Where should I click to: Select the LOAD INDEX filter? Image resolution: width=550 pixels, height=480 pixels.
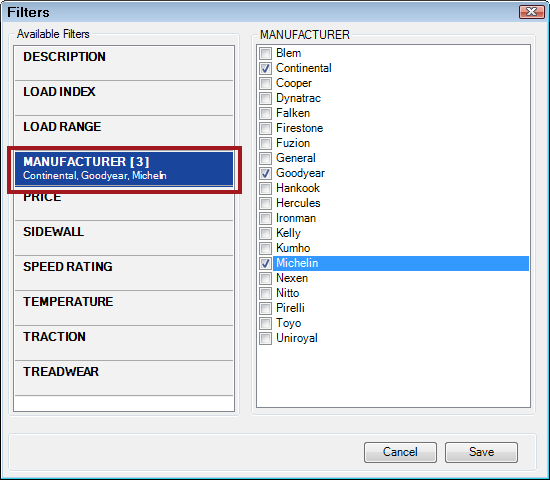pyautogui.click(x=124, y=98)
